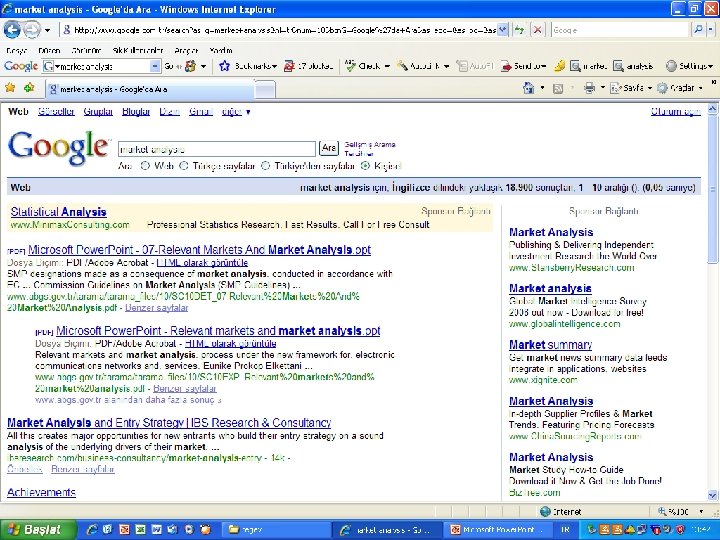Click the Home icon in command bar

coord(529,88)
